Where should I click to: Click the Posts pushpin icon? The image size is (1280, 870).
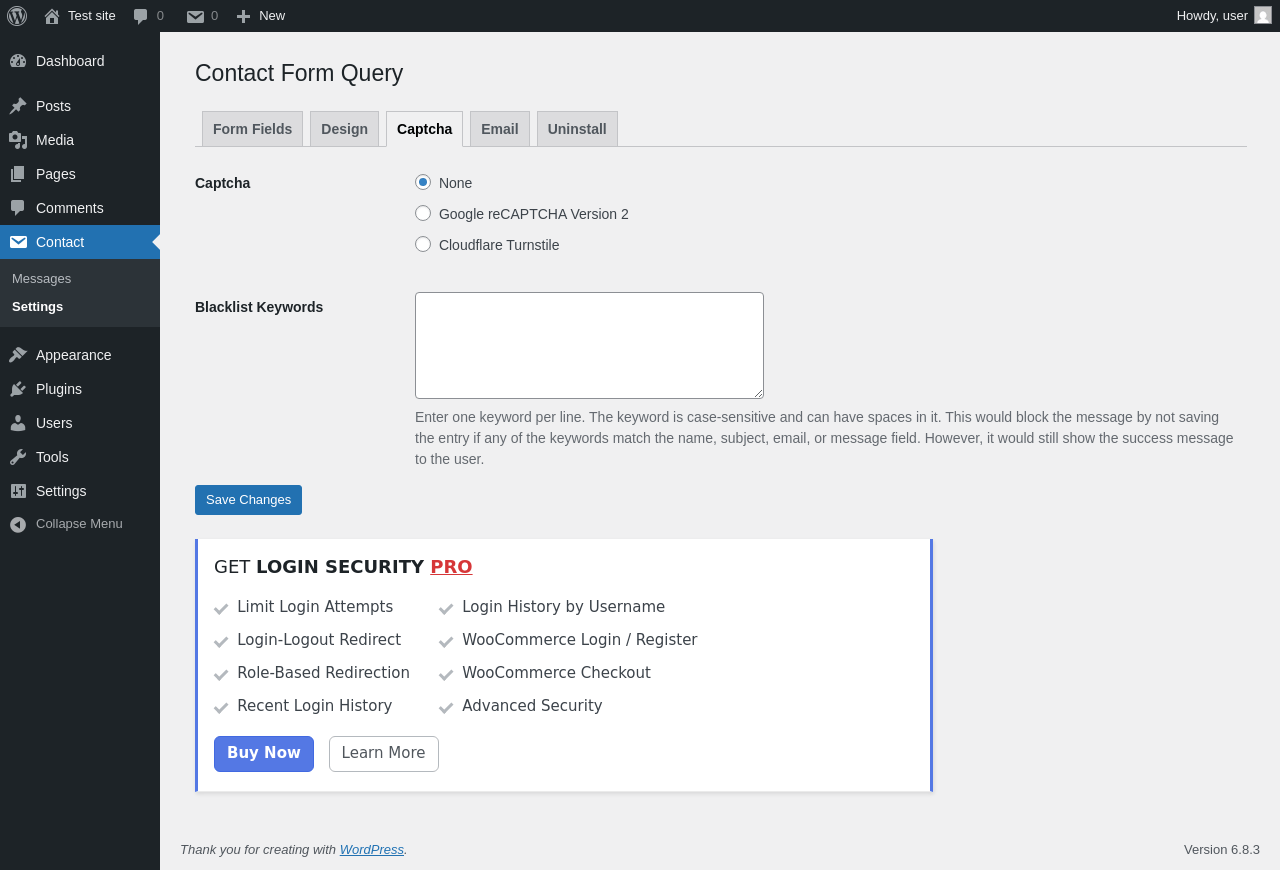click(x=18, y=106)
